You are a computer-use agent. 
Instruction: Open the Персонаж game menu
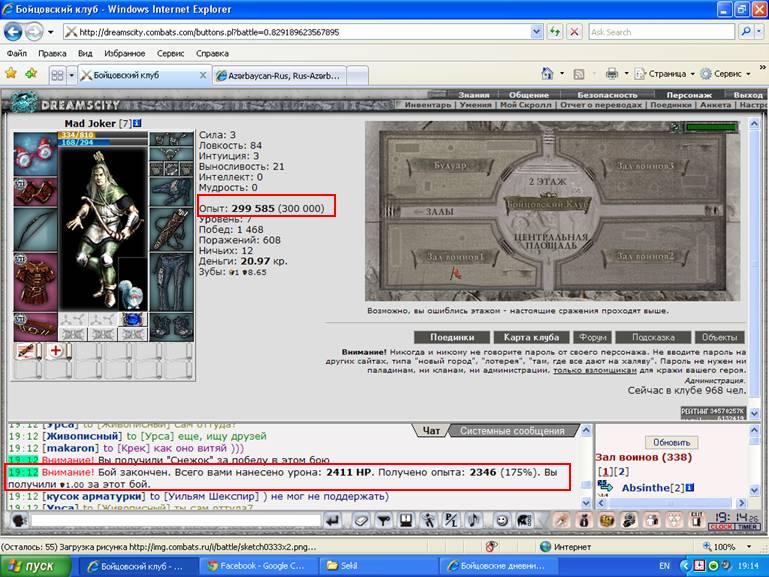pyautogui.click(x=689, y=95)
